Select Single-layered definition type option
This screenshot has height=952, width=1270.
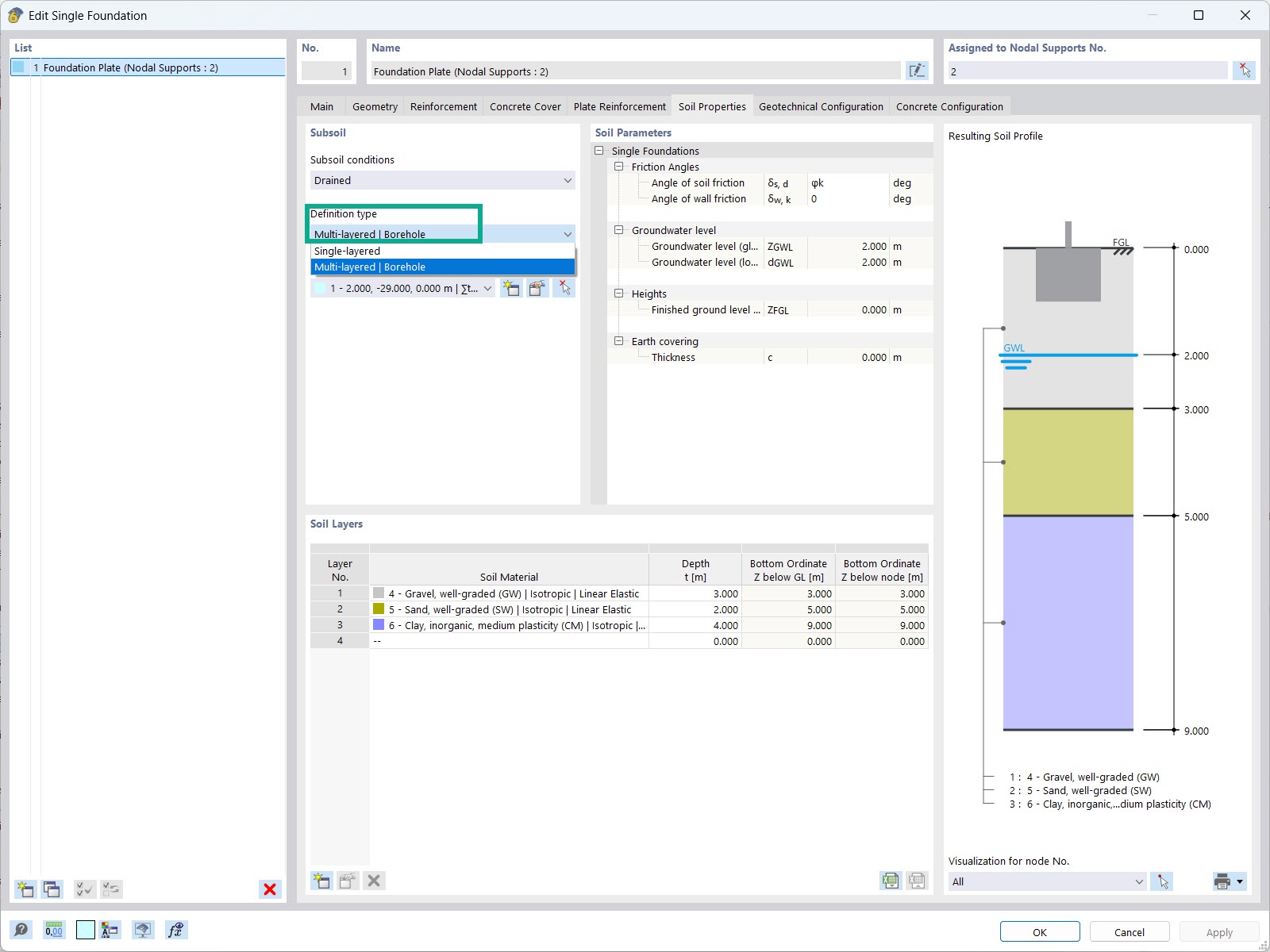coord(442,251)
